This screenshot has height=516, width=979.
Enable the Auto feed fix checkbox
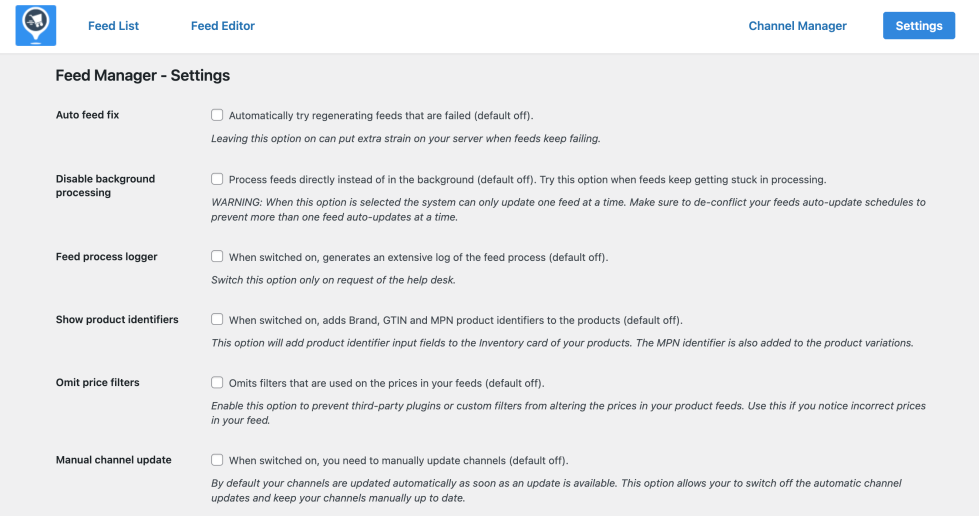(x=217, y=115)
